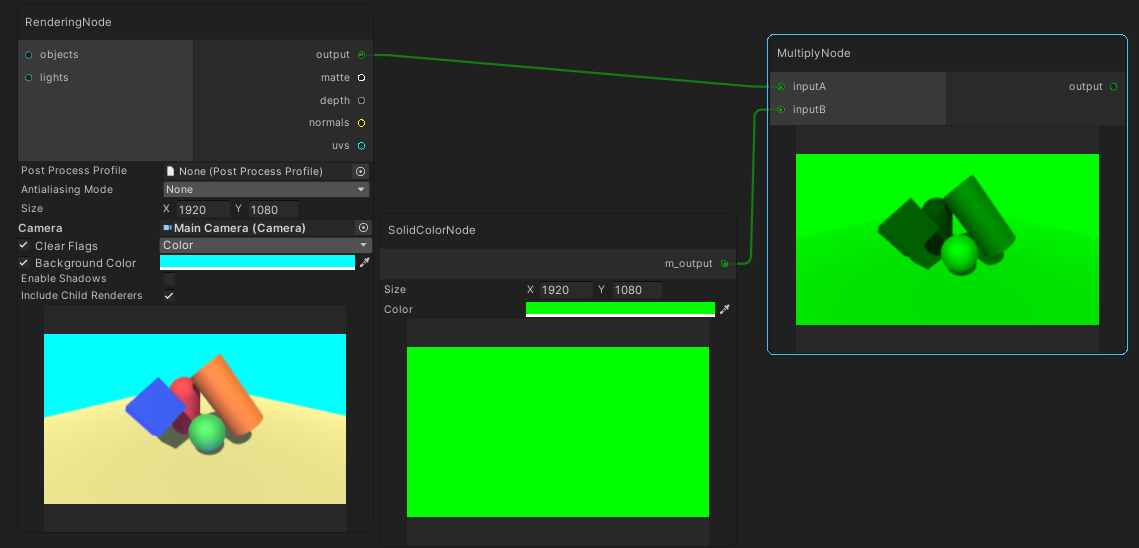
Task: Click the cyan uvs output port
Action: [x=361, y=146]
